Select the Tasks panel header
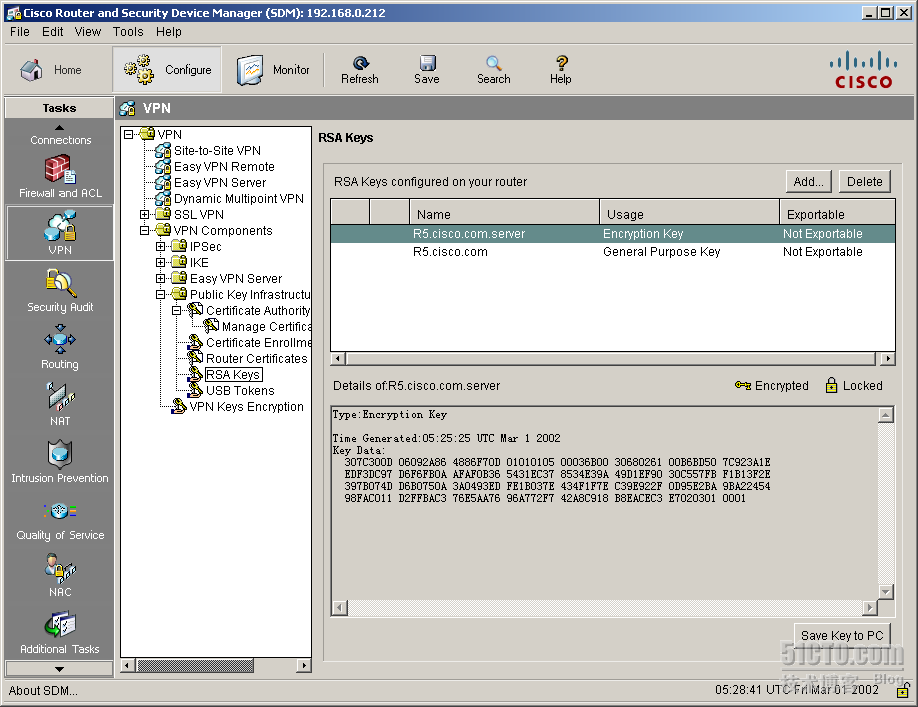918x707 pixels. [59, 108]
